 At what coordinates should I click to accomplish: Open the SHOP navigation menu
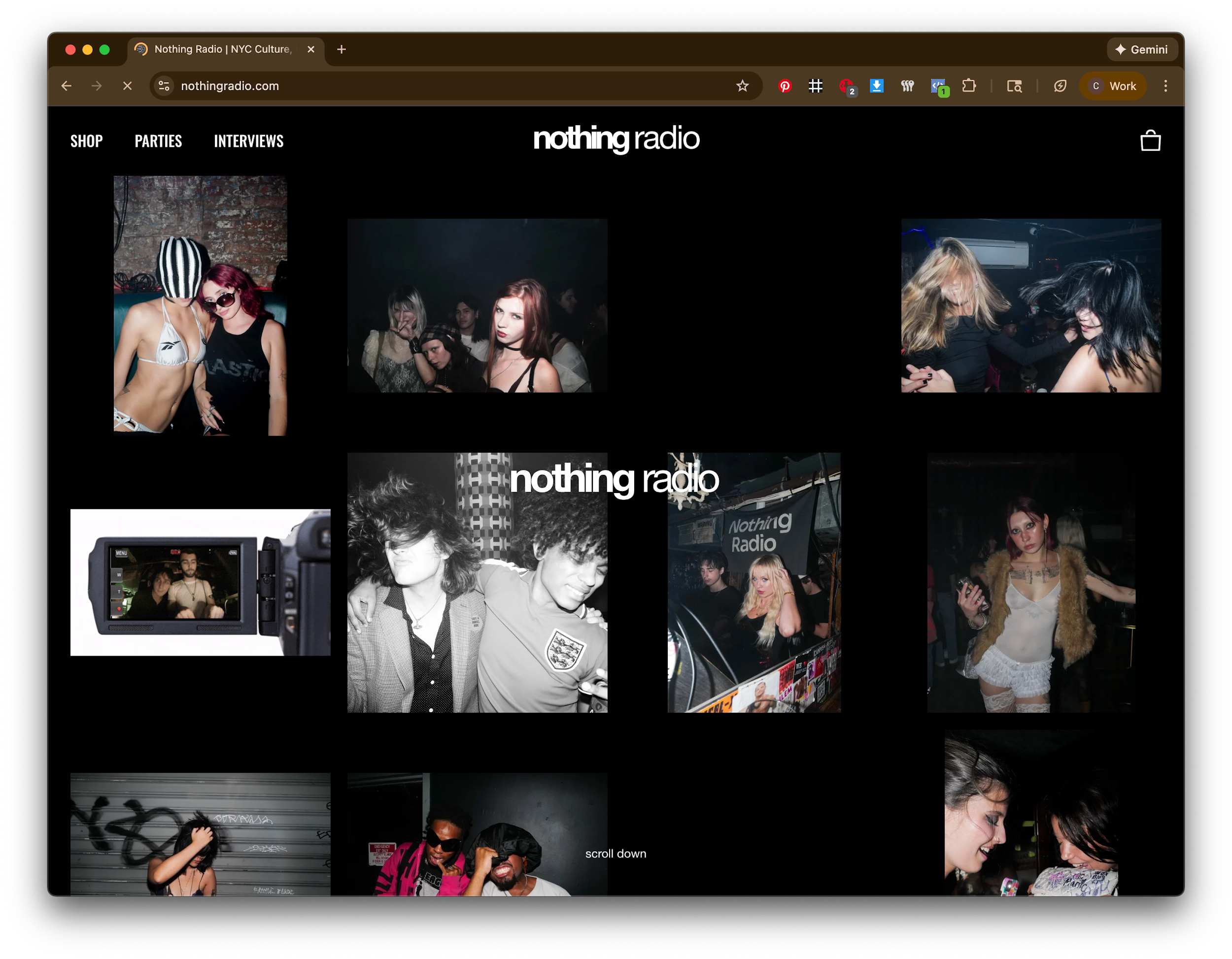click(86, 141)
